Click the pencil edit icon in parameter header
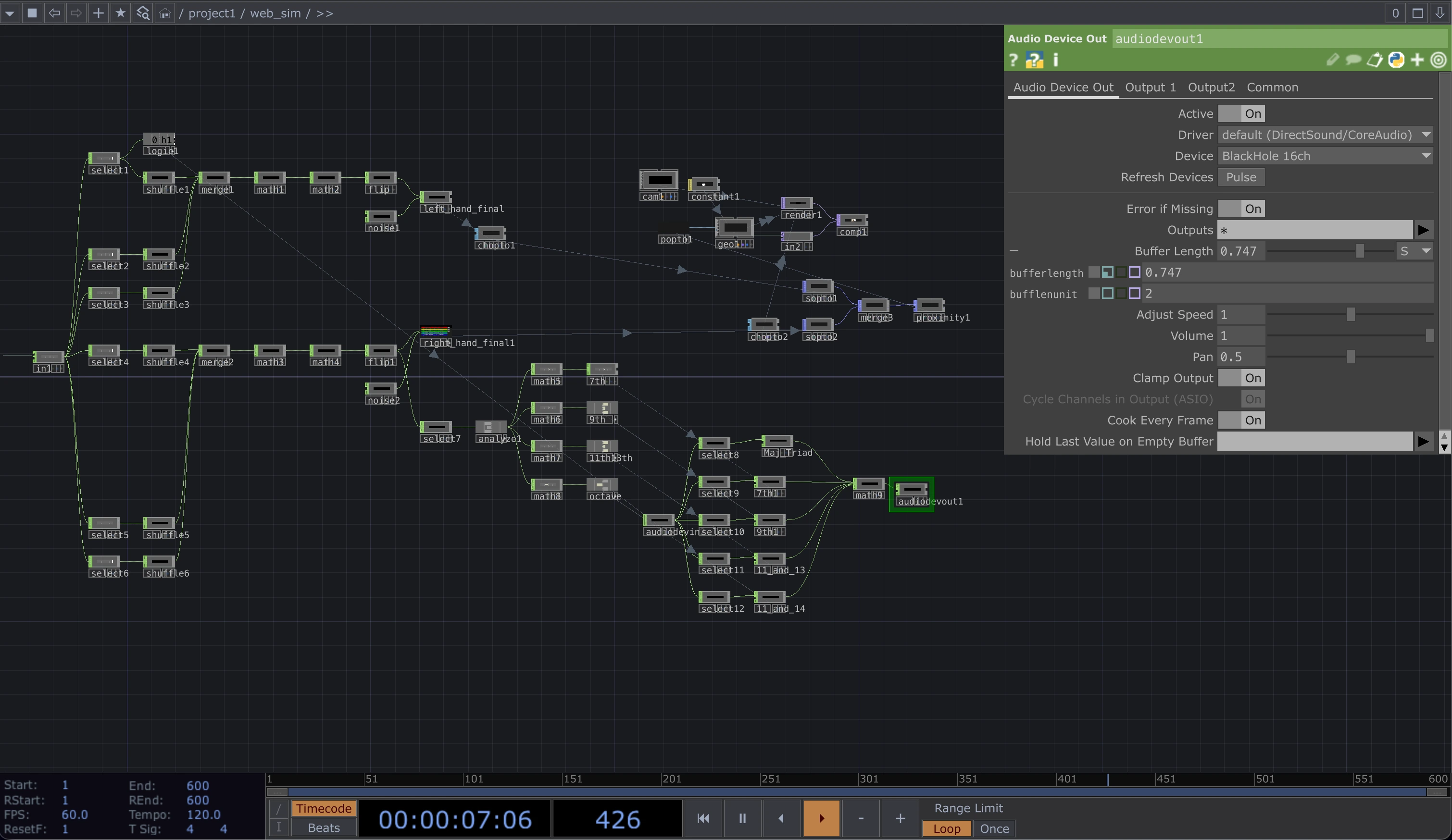 pos(1332,60)
